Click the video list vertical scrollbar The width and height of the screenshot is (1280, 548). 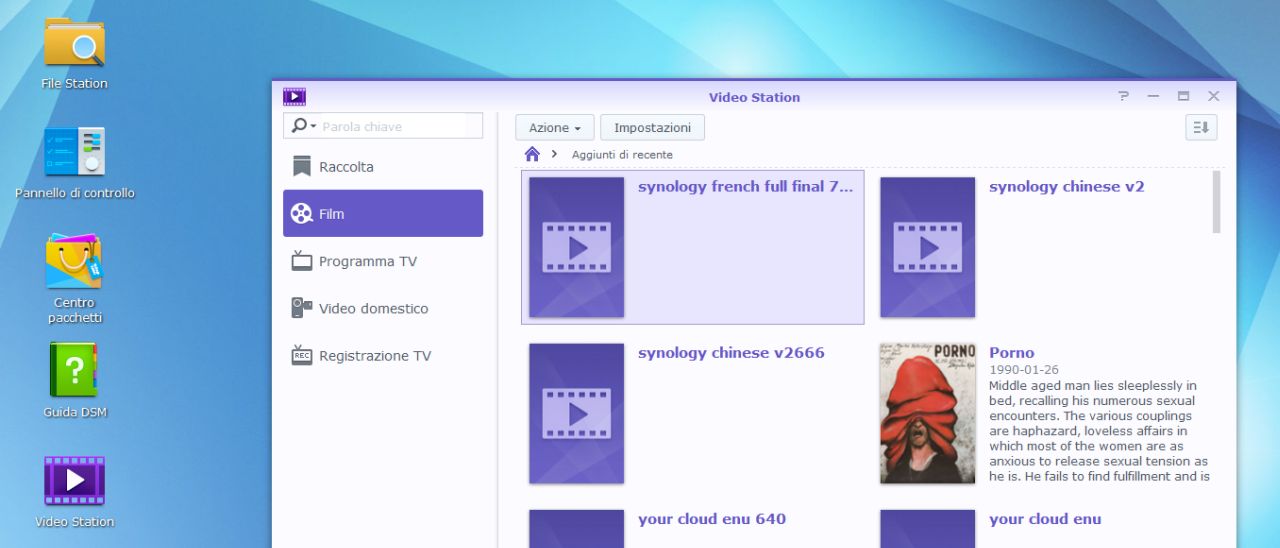click(1216, 202)
